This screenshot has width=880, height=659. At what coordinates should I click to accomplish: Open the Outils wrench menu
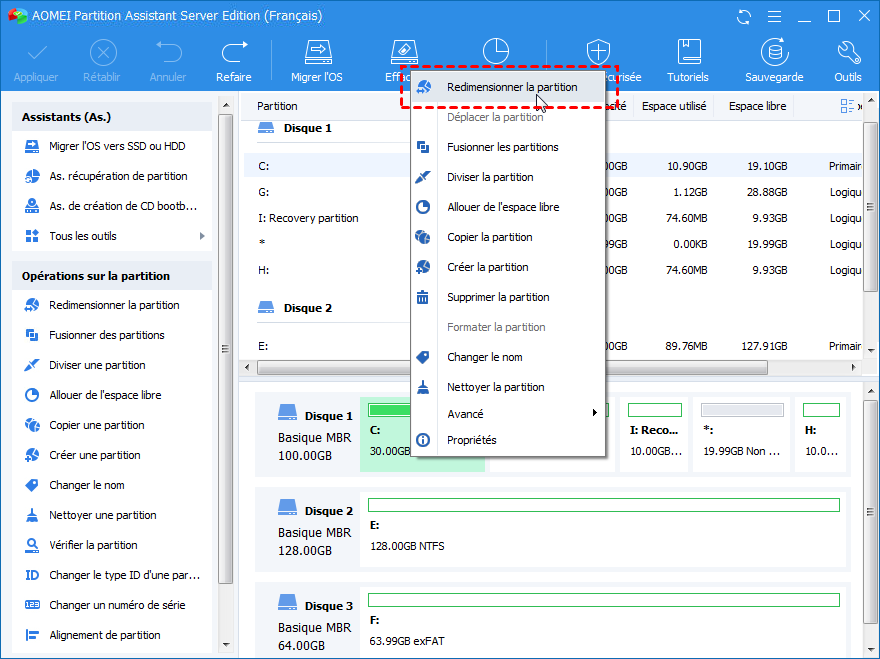coord(847,61)
